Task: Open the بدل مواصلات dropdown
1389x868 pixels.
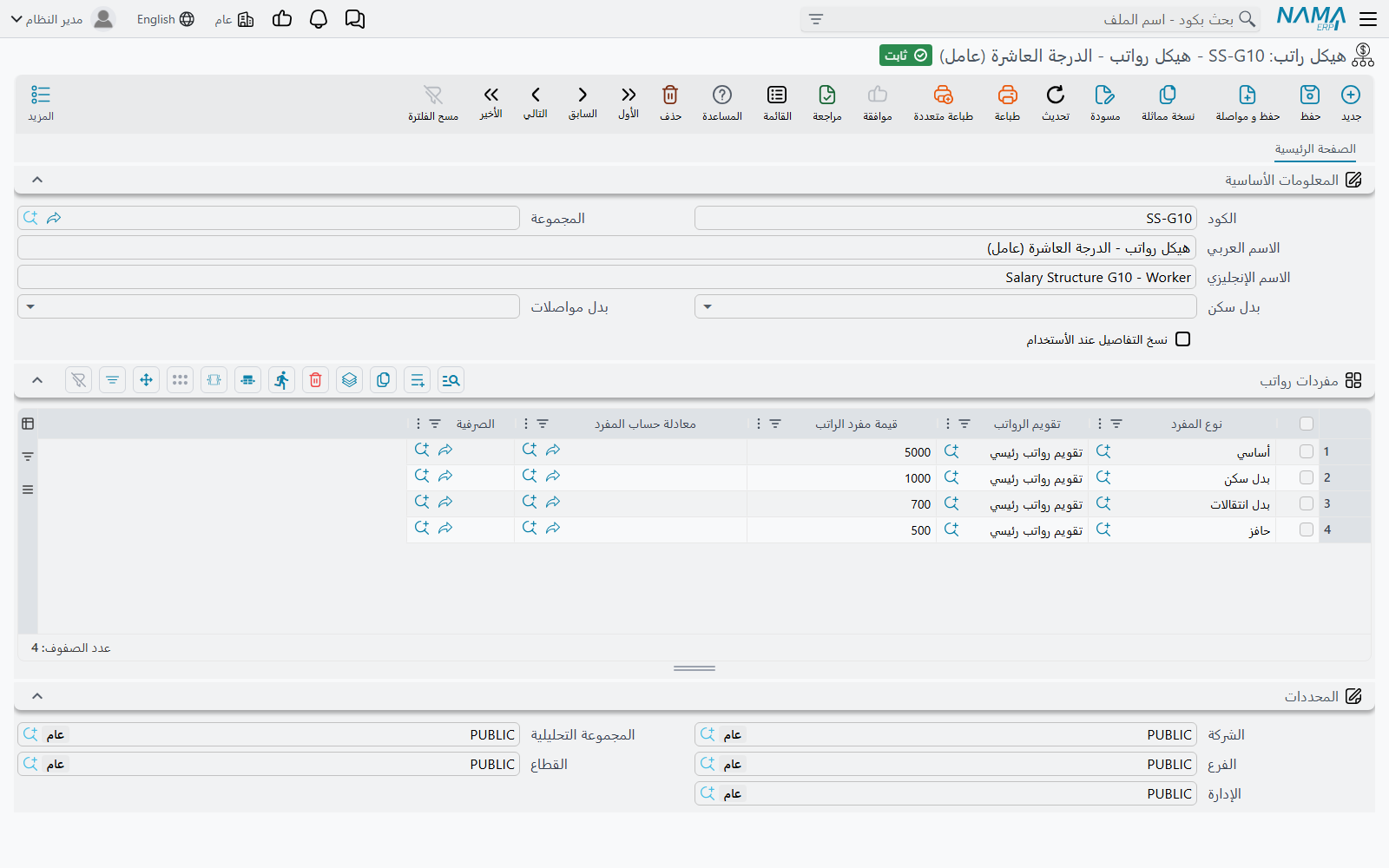Action: 268,306
